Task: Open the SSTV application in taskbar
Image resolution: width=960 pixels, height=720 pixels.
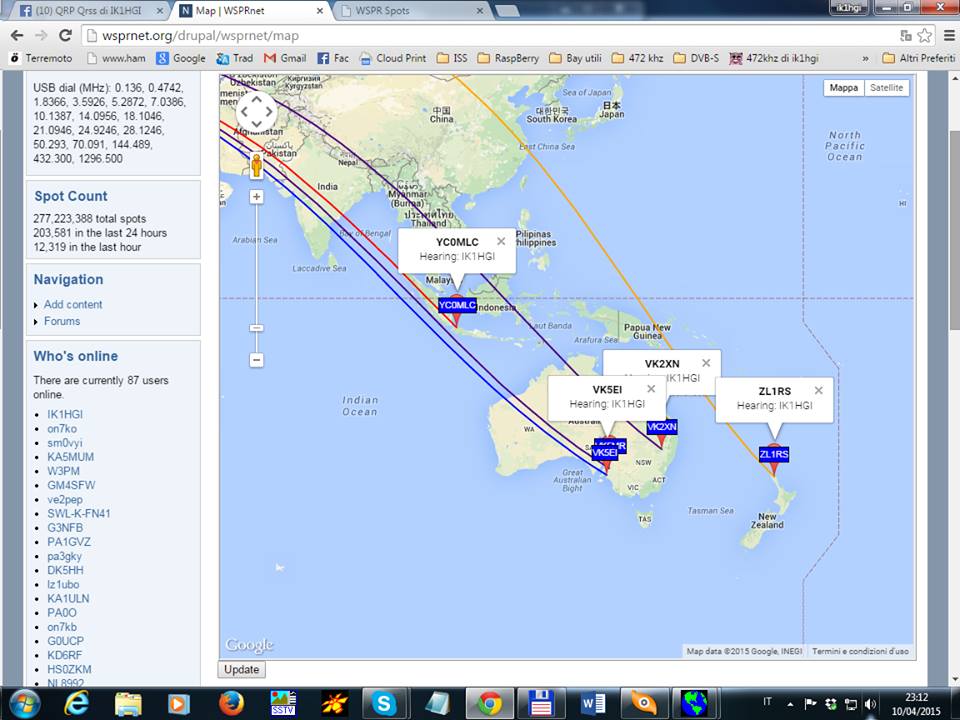Action: [x=283, y=703]
